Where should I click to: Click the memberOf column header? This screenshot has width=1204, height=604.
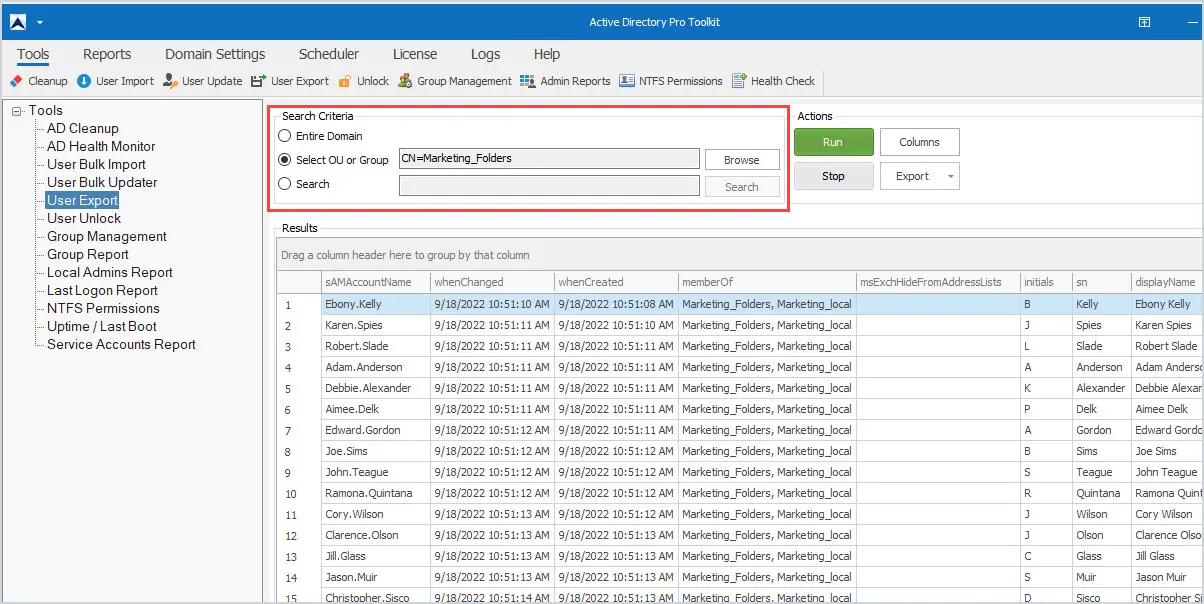click(x=768, y=282)
